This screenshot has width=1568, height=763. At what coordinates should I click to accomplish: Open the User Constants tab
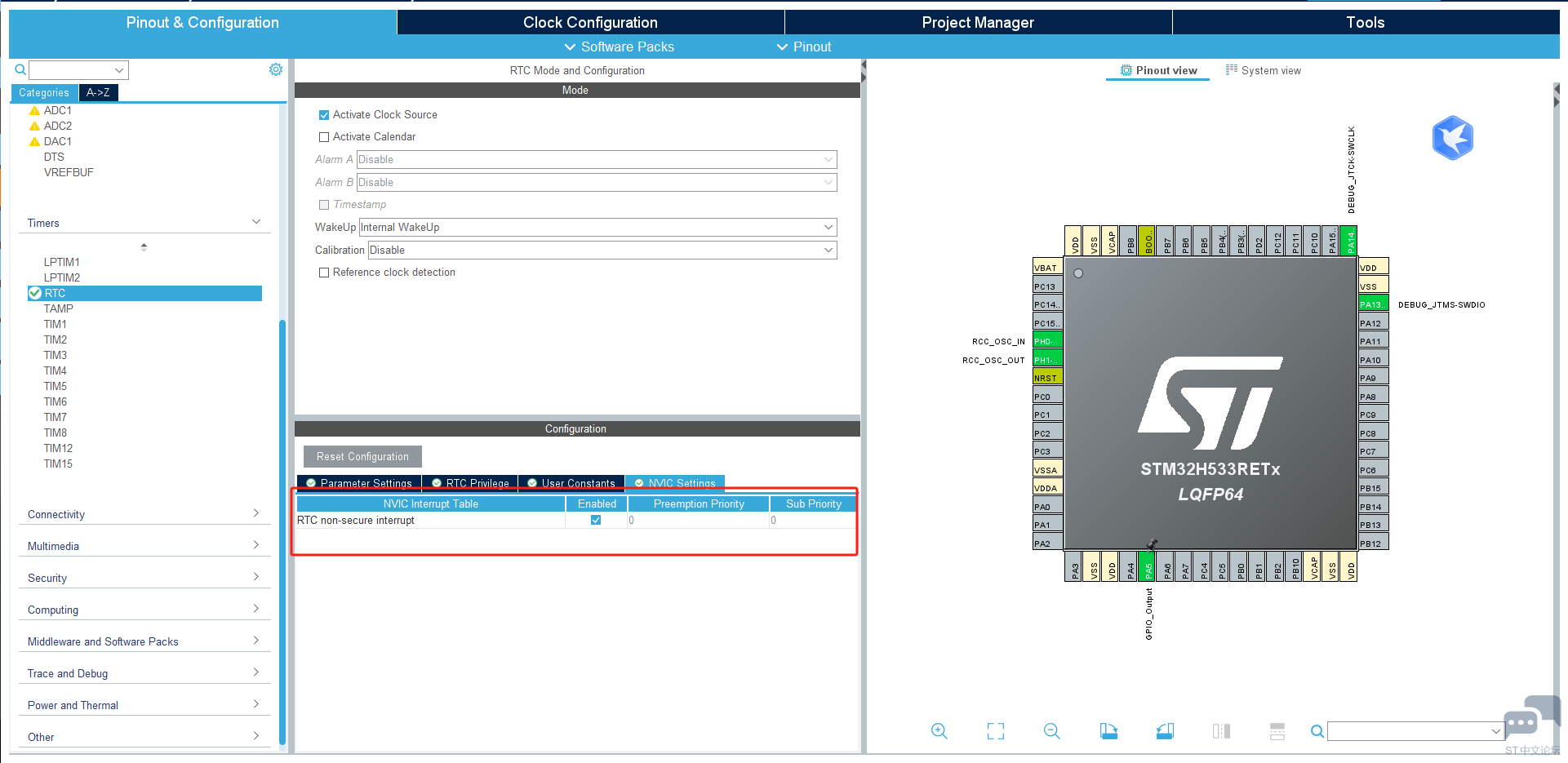point(571,483)
